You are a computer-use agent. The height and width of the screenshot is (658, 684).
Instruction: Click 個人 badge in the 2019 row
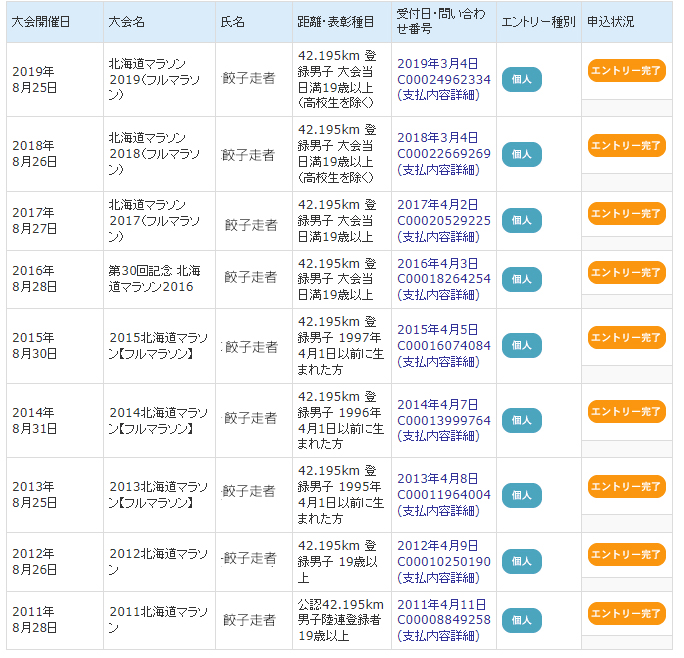522,79
